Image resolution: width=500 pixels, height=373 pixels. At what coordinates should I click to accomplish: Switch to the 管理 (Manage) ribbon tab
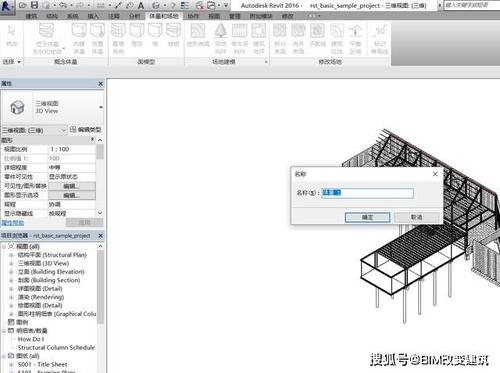click(235, 16)
